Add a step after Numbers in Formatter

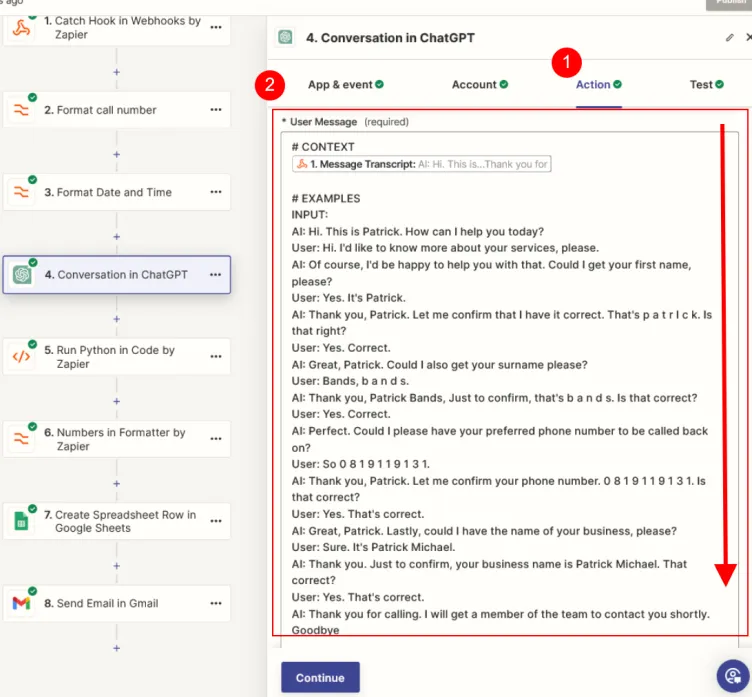pos(117,484)
